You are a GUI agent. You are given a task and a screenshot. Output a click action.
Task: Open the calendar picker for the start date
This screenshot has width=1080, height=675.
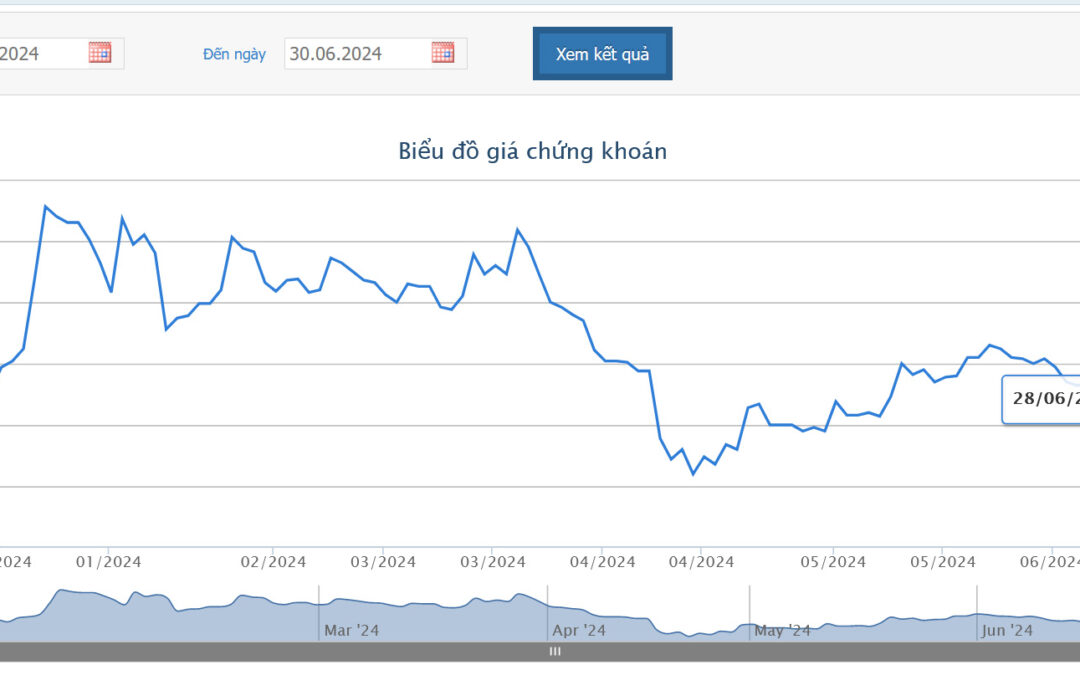point(100,53)
